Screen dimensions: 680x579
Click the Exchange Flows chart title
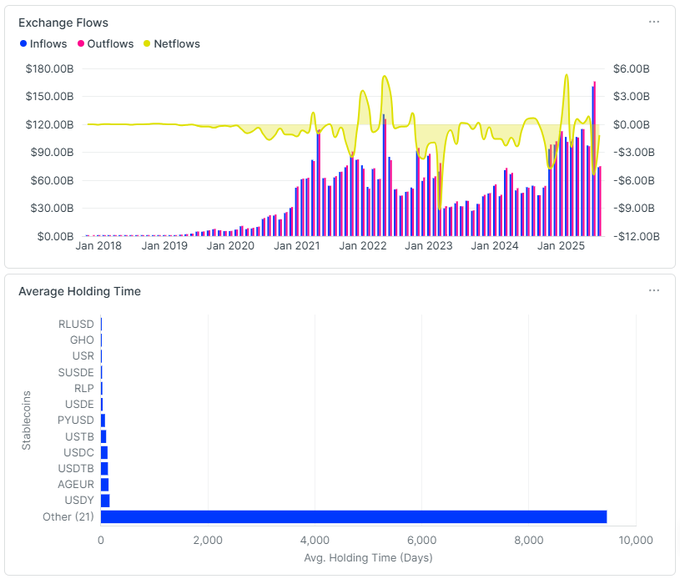click(63, 23)
